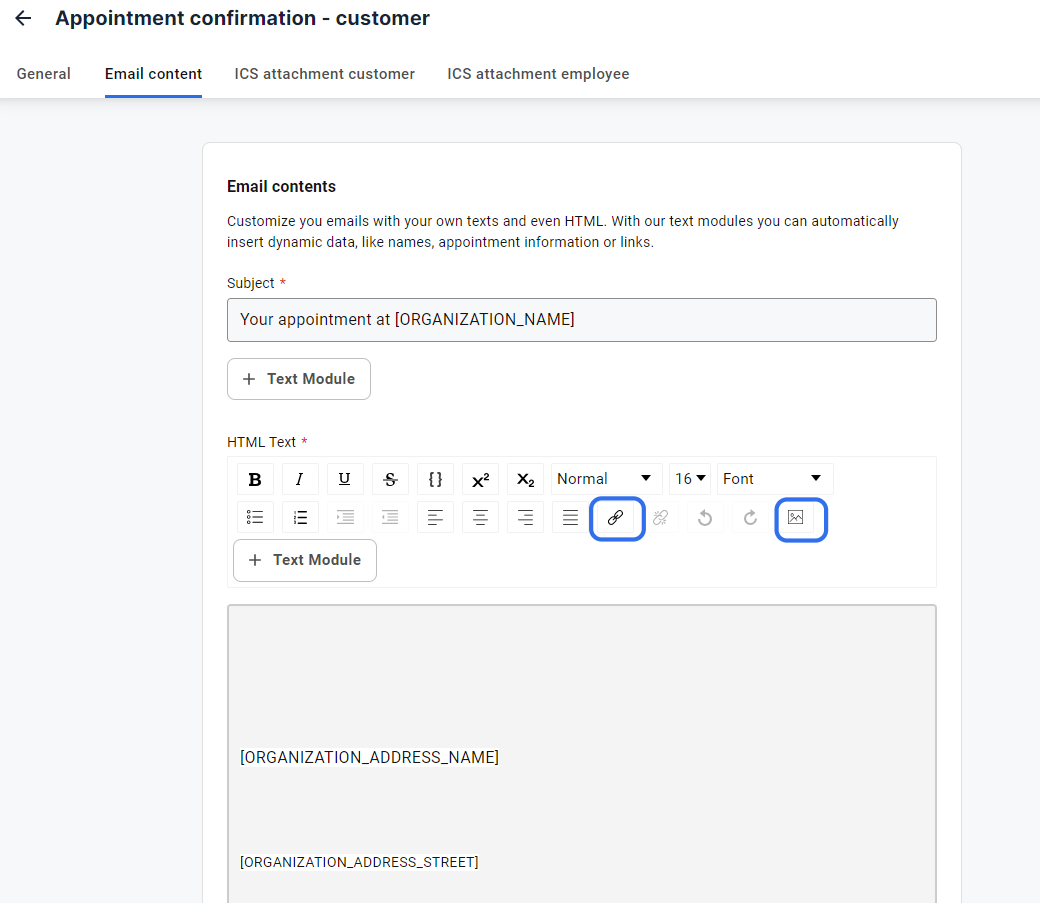The image size is (1040, 903).
Task: Toggle bold formatting
Action: [255, 479]
